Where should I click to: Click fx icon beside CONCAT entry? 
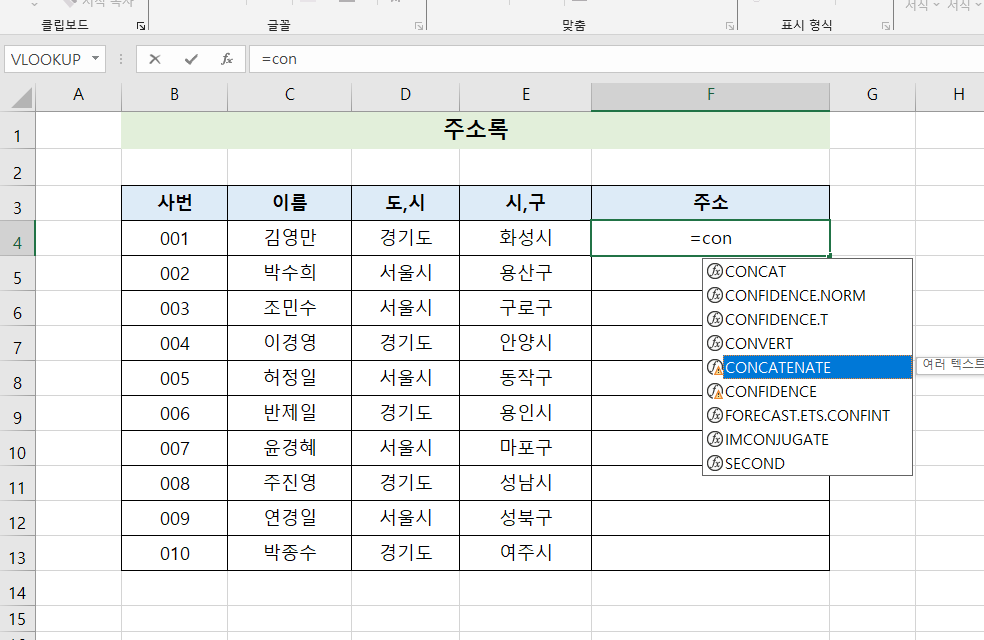click(x=715, y=271)
